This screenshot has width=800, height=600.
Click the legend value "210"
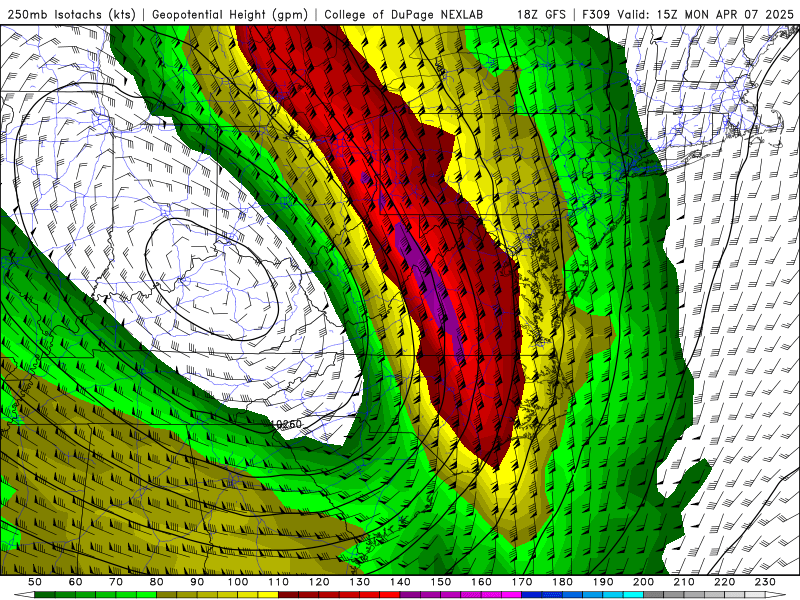(x=684, y=582)
